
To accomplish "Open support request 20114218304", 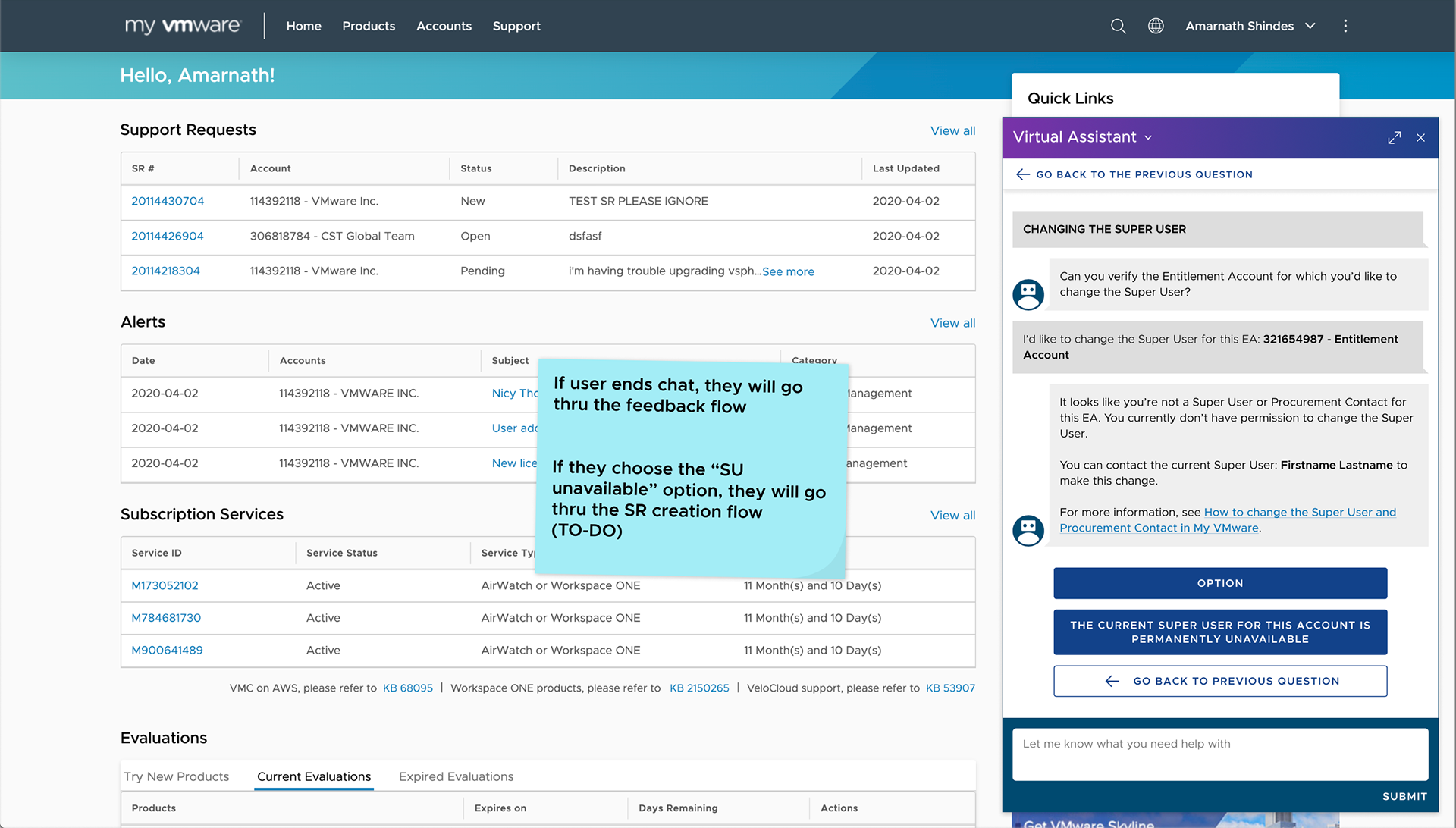I will pos(165,271).
